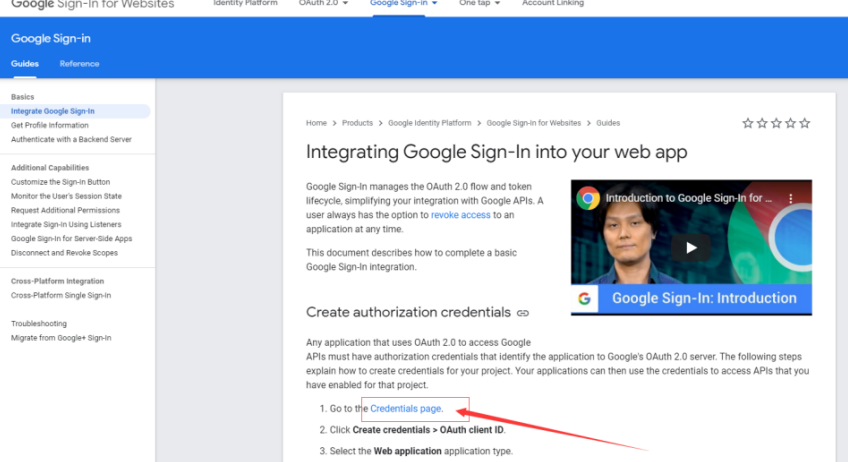Screen dimensions: 848x462
Task: Open the video's three-dot options menu
Action: coord(790,199)
